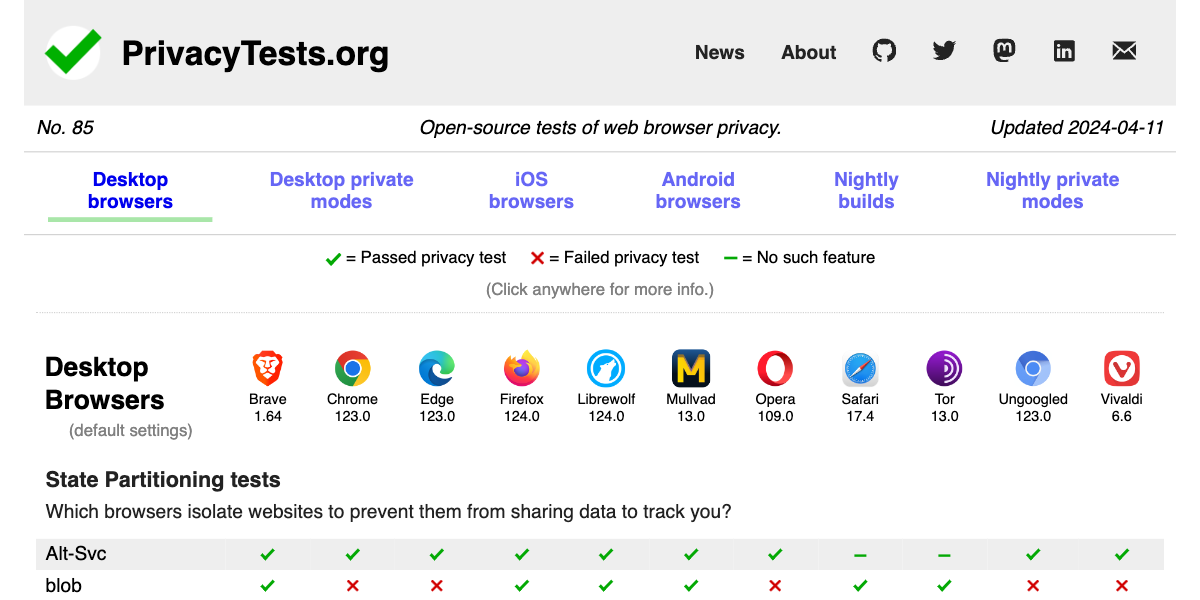
Task: Click the blob row label
Action: 64,586
